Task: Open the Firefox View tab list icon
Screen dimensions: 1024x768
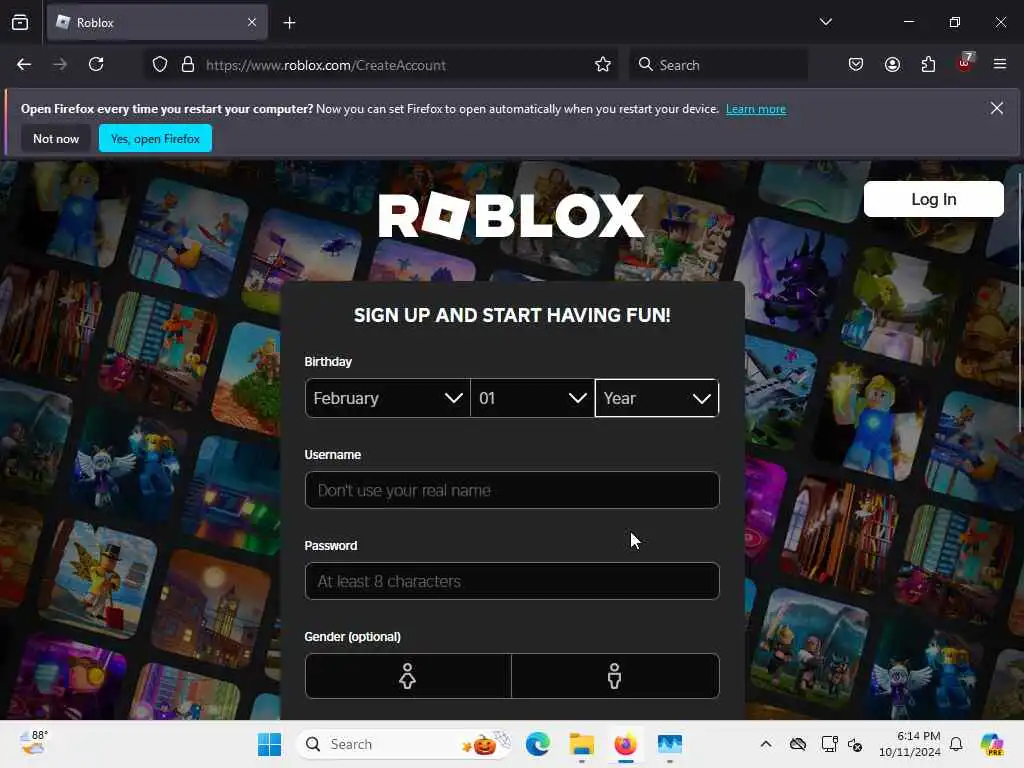Action: (20, 22)
